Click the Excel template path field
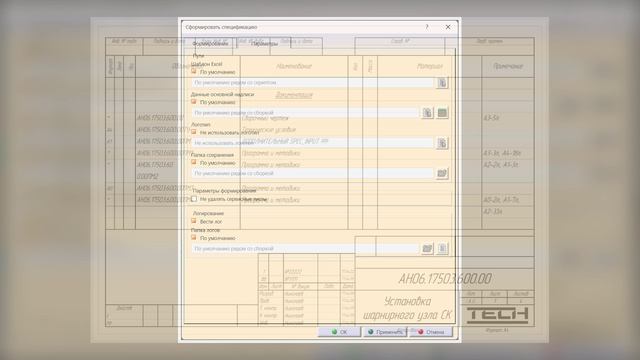Viewport: 640px width, 360px height. tap(312, 83)
